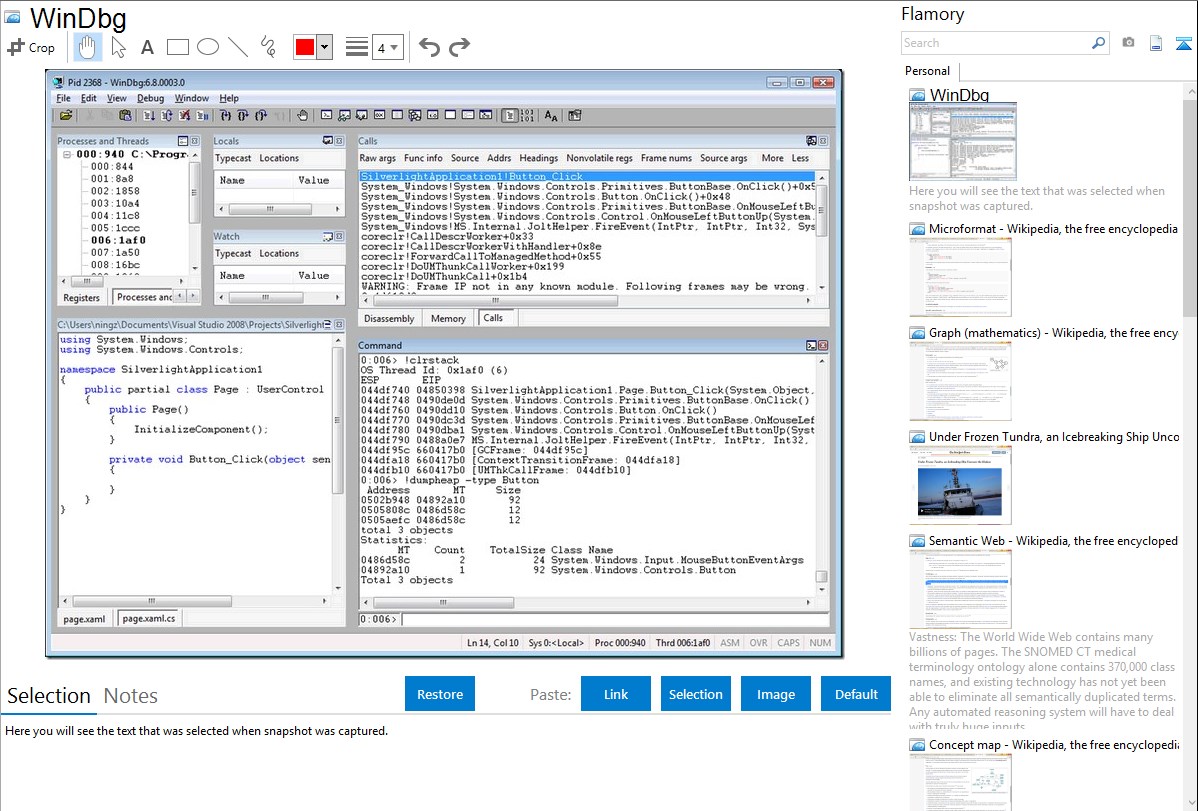The width and height of the screenshot is (1198, 811).
Task: Click the Registers tab under Processes panel
Action: coord(82,298)
